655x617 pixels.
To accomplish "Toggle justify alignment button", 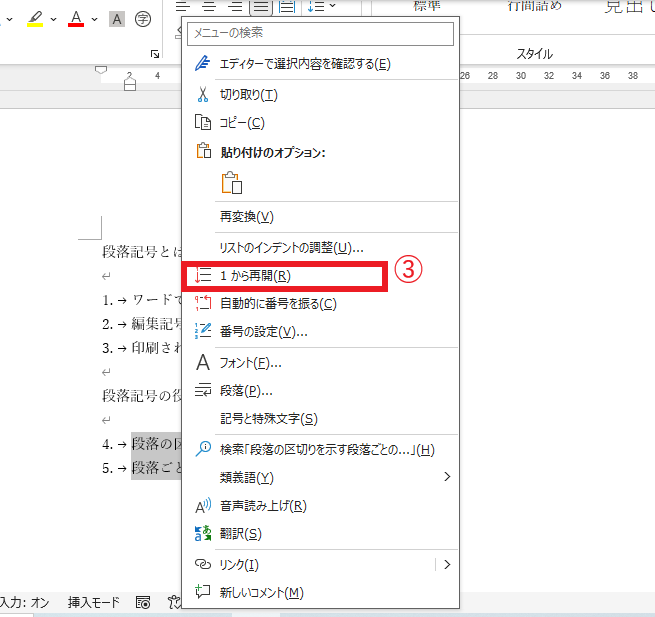I will point(261,6).
